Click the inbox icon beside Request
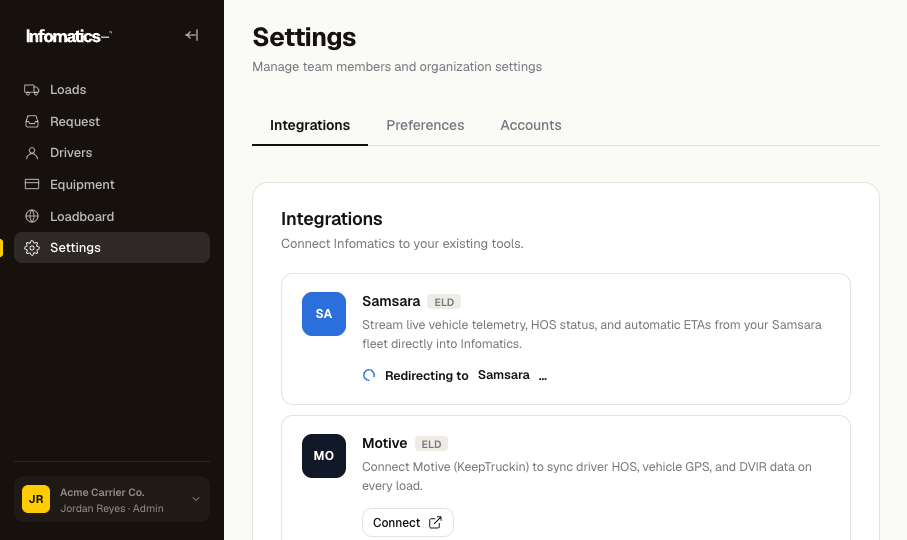The image size is (907, 540). coord(32,121)
